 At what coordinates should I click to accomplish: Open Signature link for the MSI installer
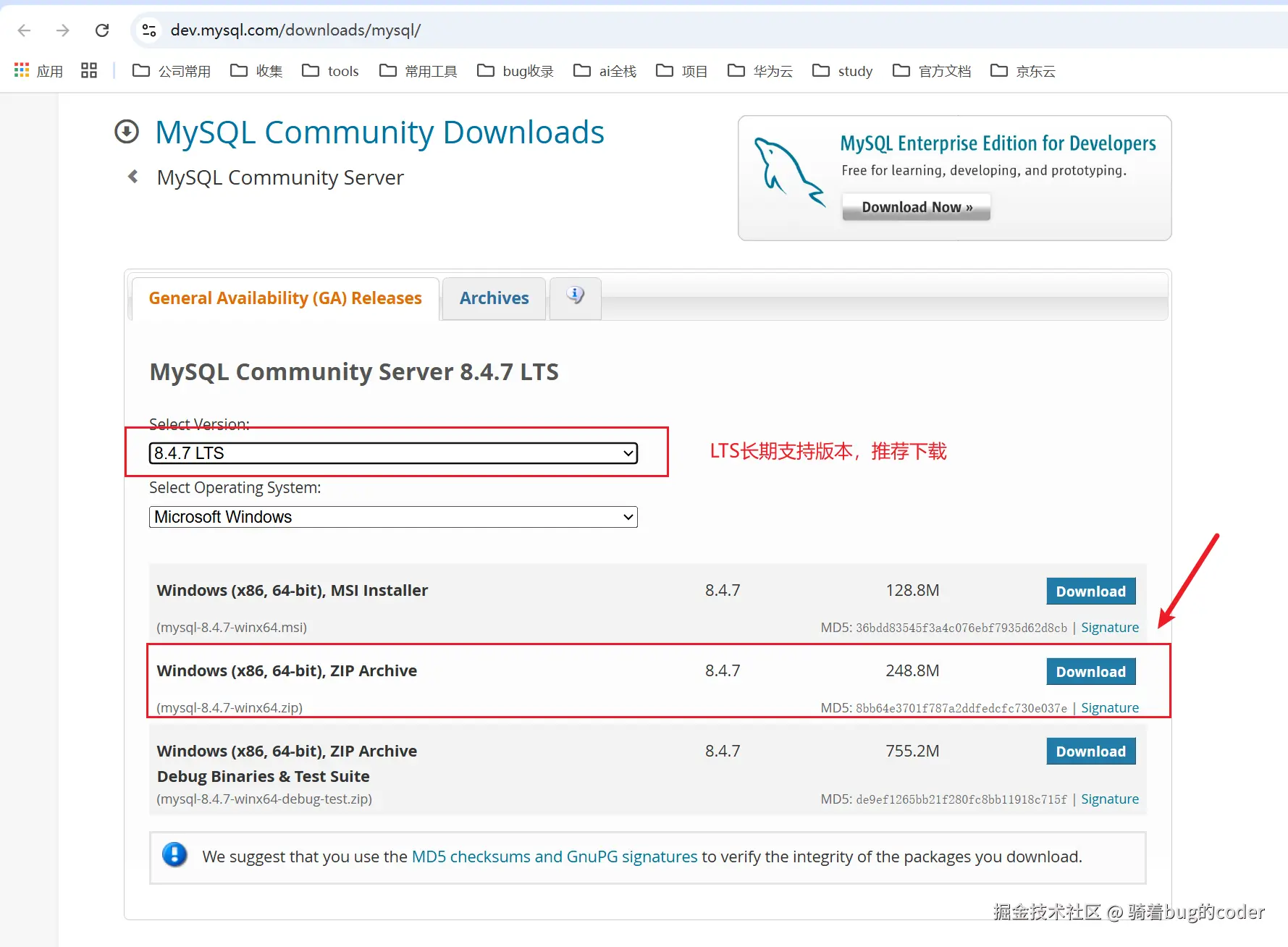[1110, 628]
